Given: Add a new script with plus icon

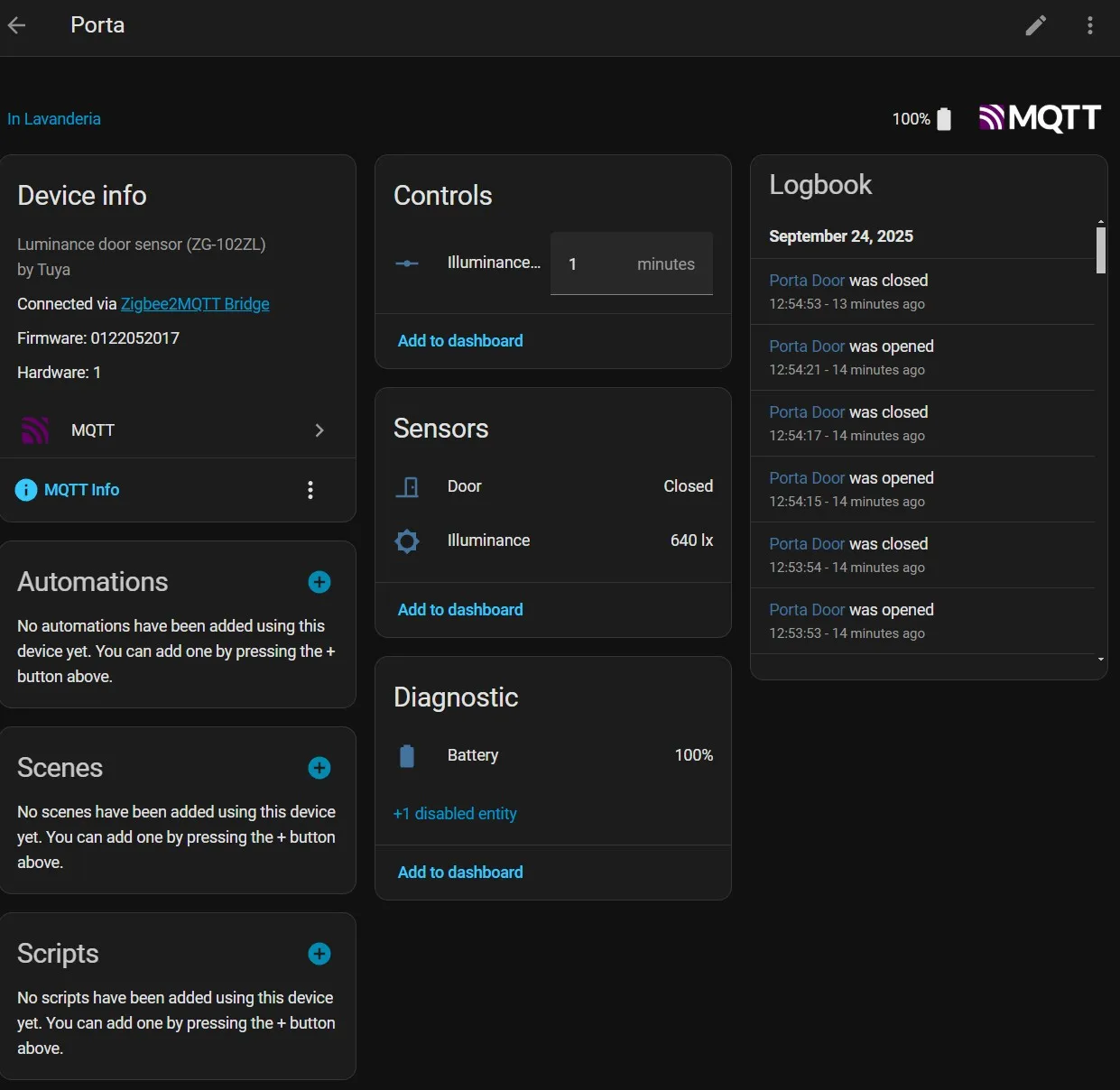Looking at the screenshot, I should (319, 954).
